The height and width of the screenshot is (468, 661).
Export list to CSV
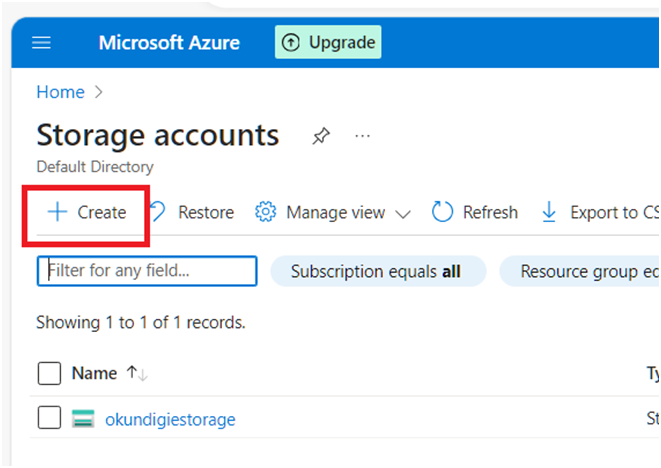point(600,212)
